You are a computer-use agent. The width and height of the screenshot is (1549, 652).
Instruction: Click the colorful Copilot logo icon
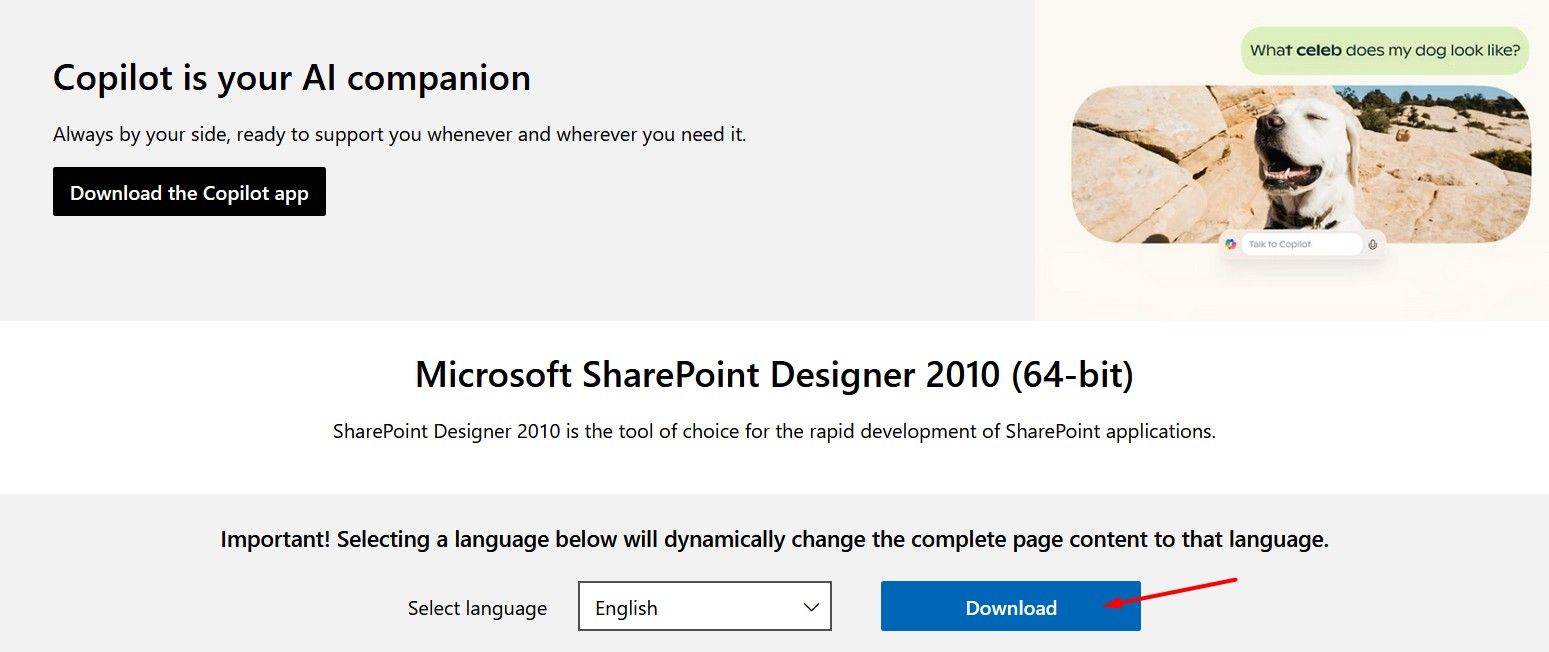tap(1231, 244)
